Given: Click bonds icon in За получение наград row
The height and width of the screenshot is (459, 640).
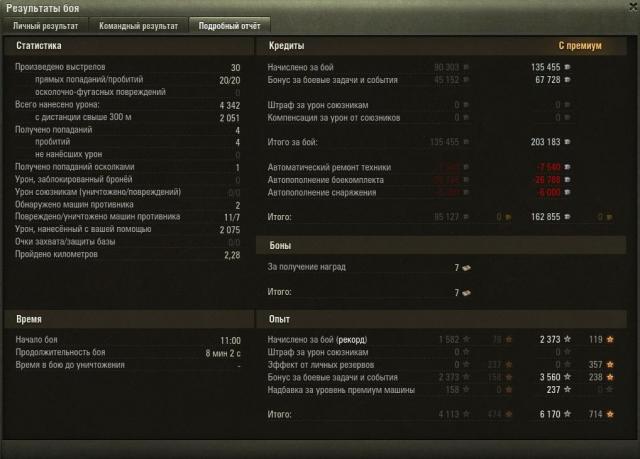Looking at the screenshot, I should 467,268.
